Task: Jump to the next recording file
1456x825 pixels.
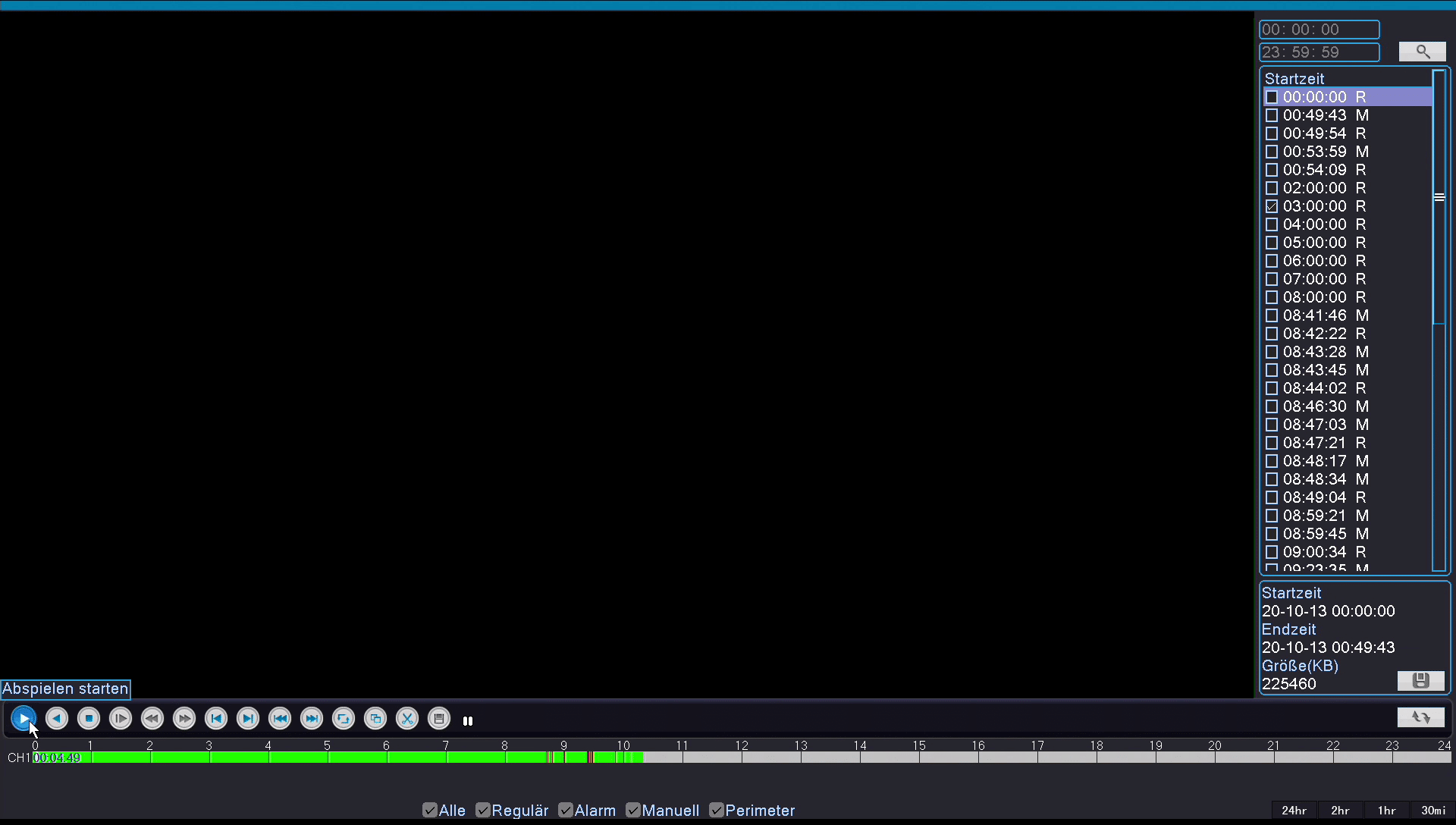Action: coord(312,718)
